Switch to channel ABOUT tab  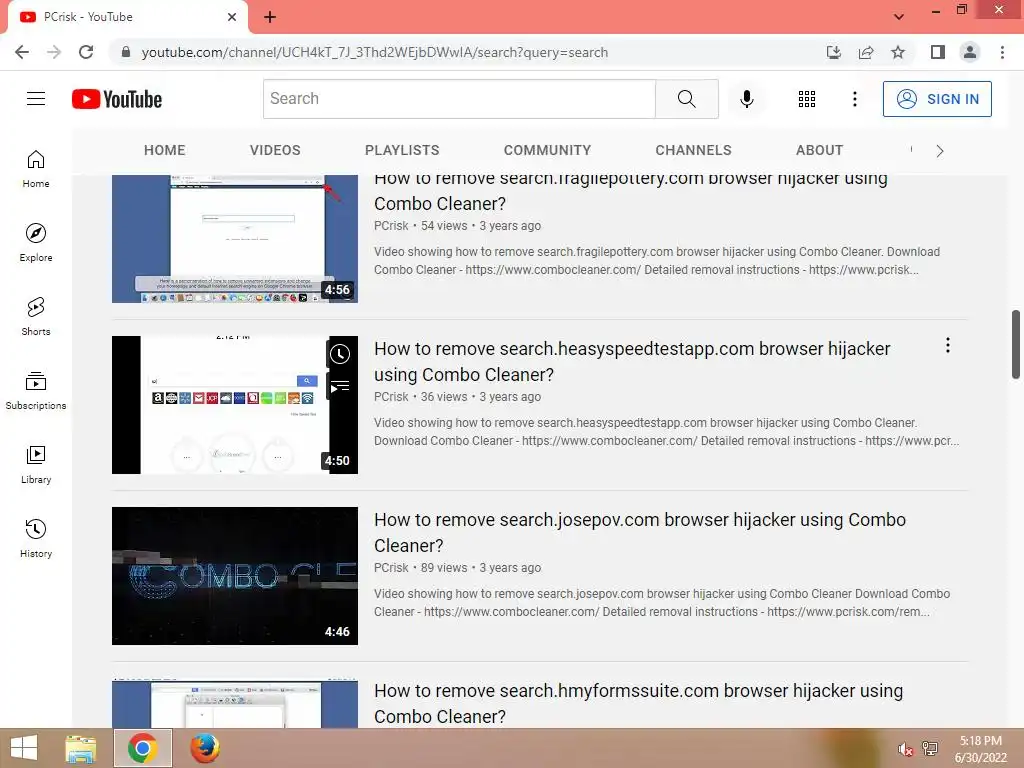coord(820,150)
